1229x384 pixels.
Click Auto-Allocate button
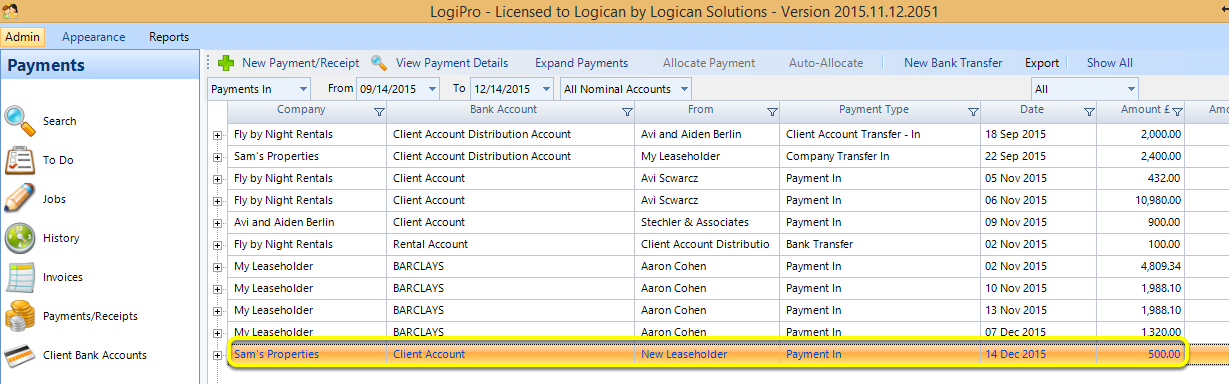pos(826,63)
